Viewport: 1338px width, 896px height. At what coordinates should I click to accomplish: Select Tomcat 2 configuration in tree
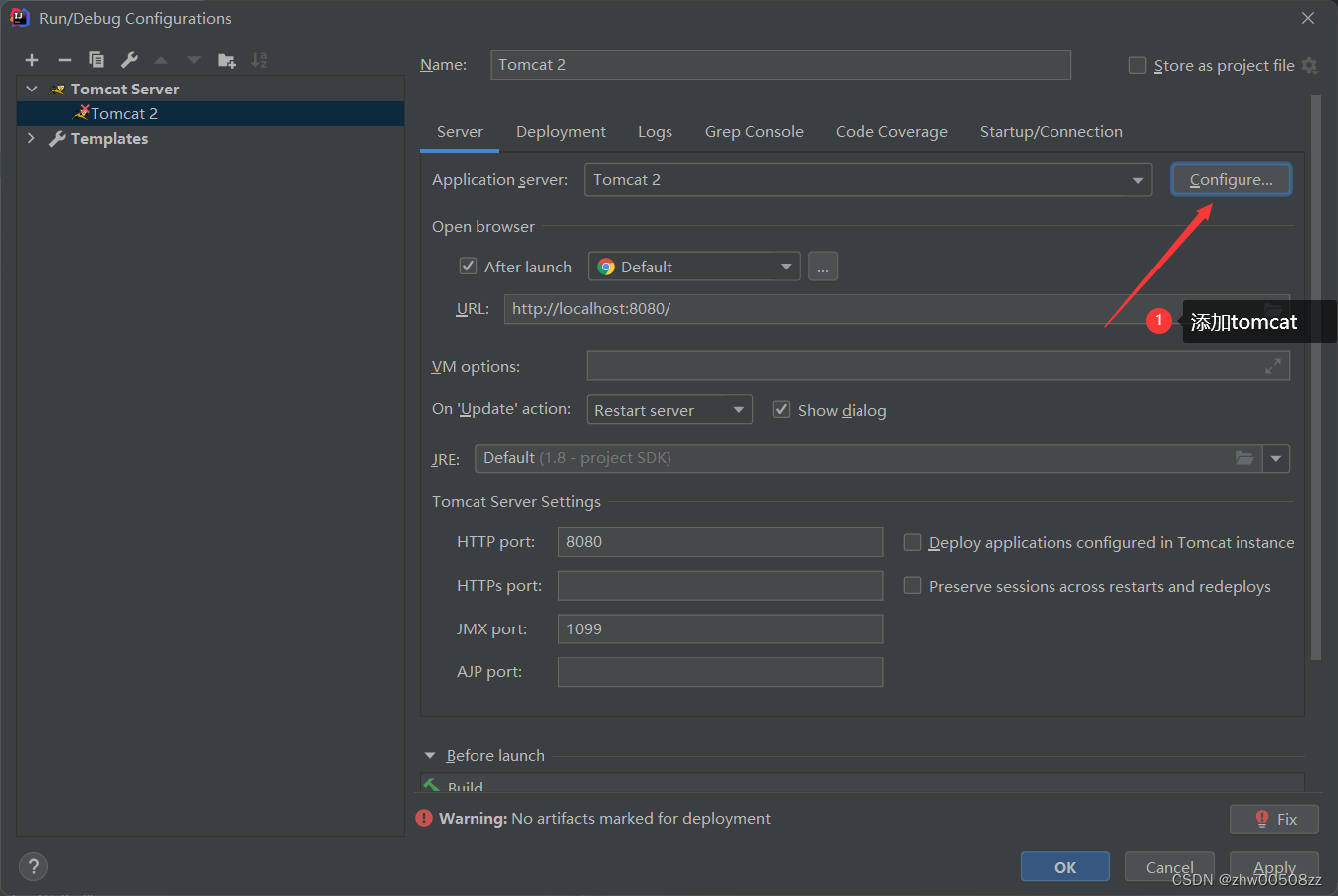210,113
